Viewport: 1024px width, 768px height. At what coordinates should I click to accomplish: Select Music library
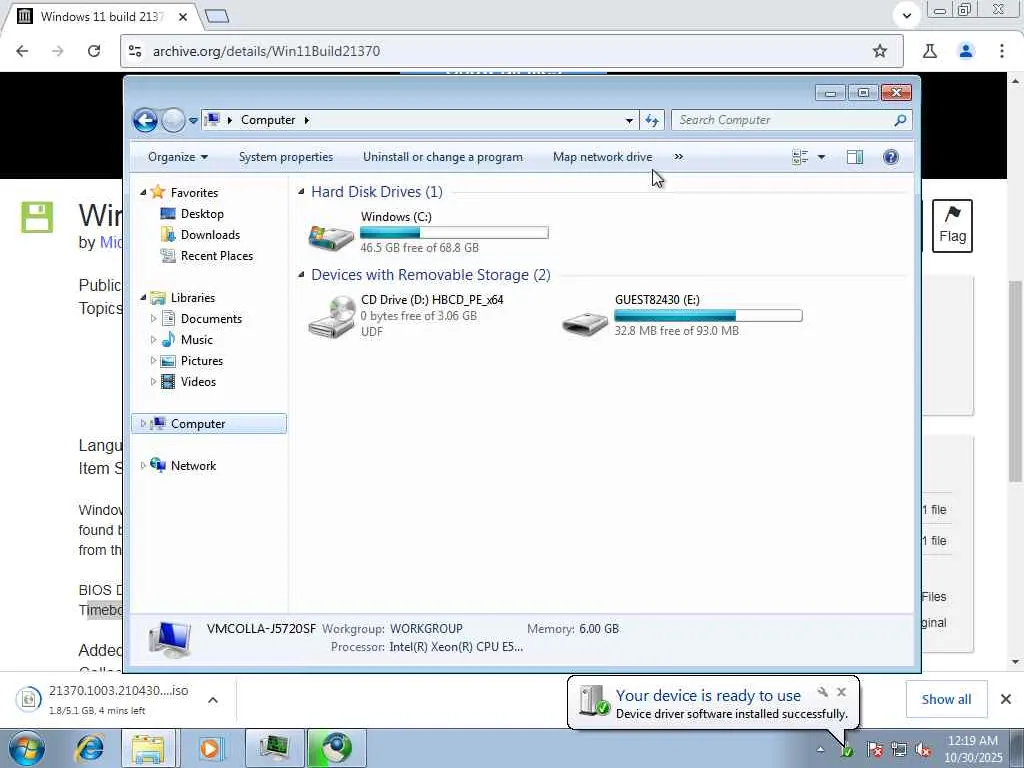(197, 340)
